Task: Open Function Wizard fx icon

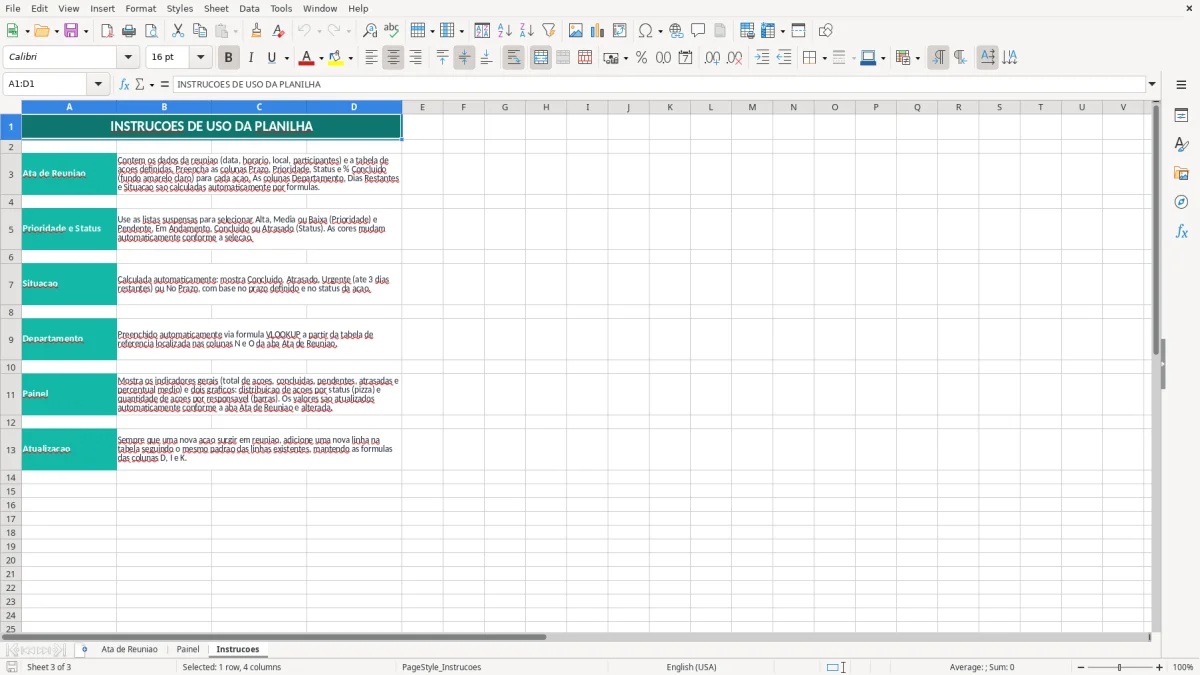Action: (x=125, y=84)
